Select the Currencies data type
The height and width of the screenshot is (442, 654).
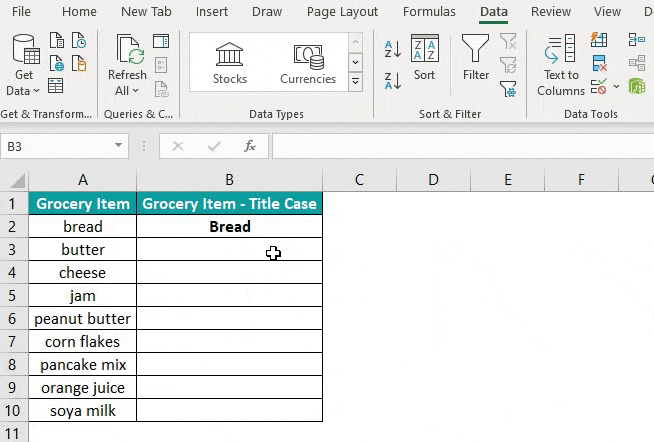pyautogui.click(x=308, y=63)
